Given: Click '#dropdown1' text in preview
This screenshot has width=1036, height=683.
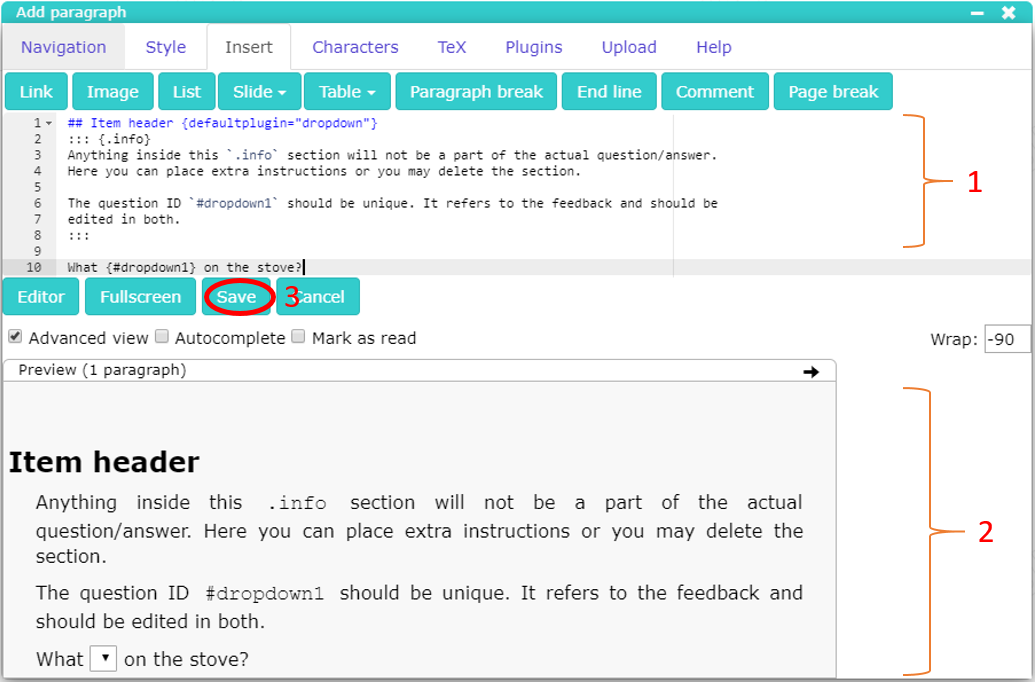Looking at the screenshot, I should 264,593.
